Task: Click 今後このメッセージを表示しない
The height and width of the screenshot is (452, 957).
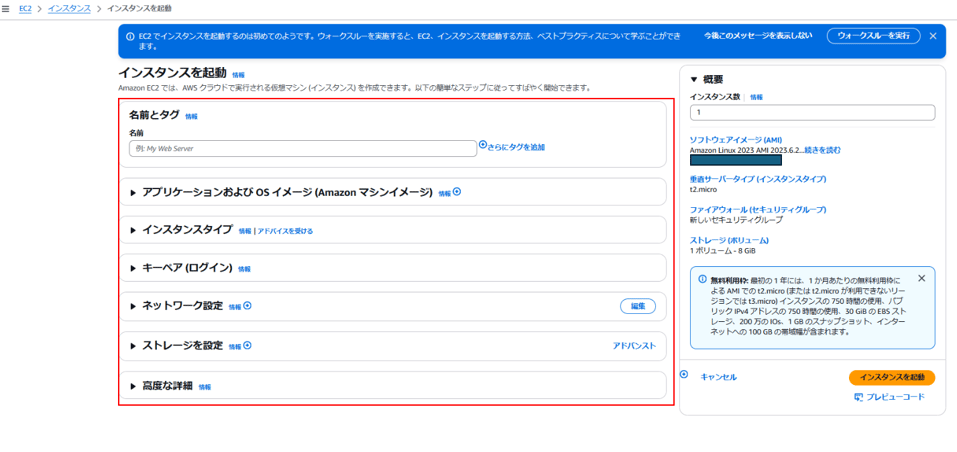Action: coord(757,35)
